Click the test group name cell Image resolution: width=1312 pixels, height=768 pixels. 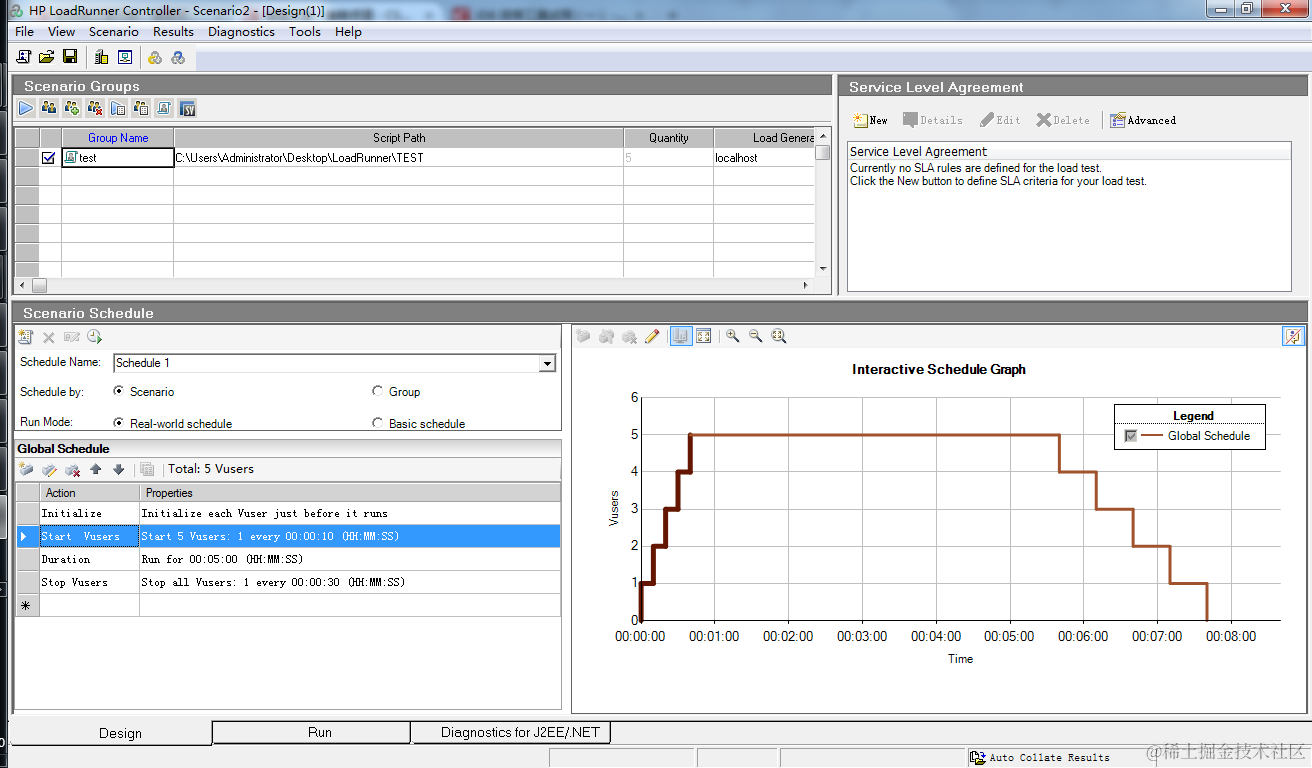(x=118, y=158)
